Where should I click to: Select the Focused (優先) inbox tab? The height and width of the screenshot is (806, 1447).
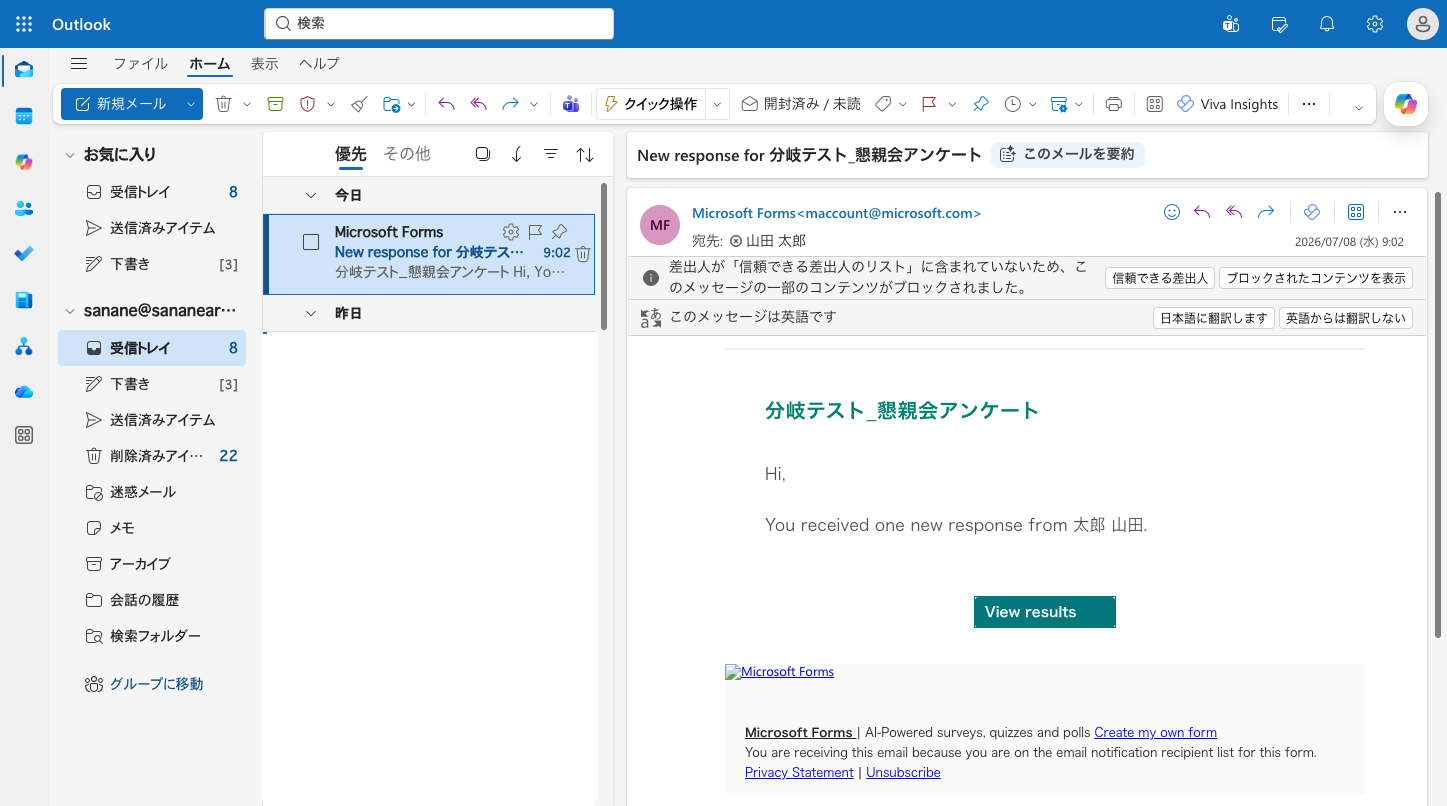(x=350, y=153)
